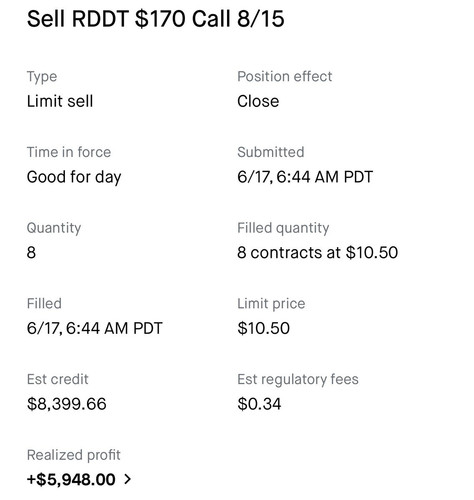Click the Realized profit label
Image resolution: width=474 pixels, height=500 pixels.
[x=74, y=455]
